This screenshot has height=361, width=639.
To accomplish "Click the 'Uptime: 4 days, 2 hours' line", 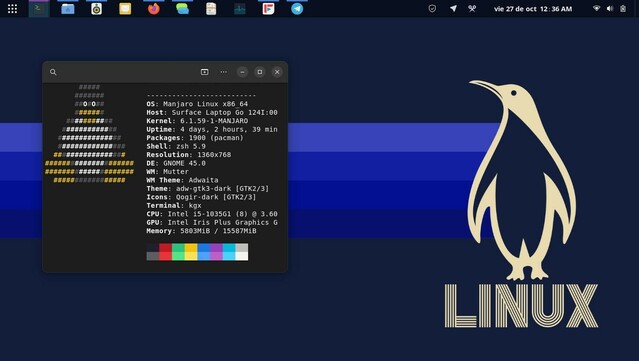I will coord(212,130).
